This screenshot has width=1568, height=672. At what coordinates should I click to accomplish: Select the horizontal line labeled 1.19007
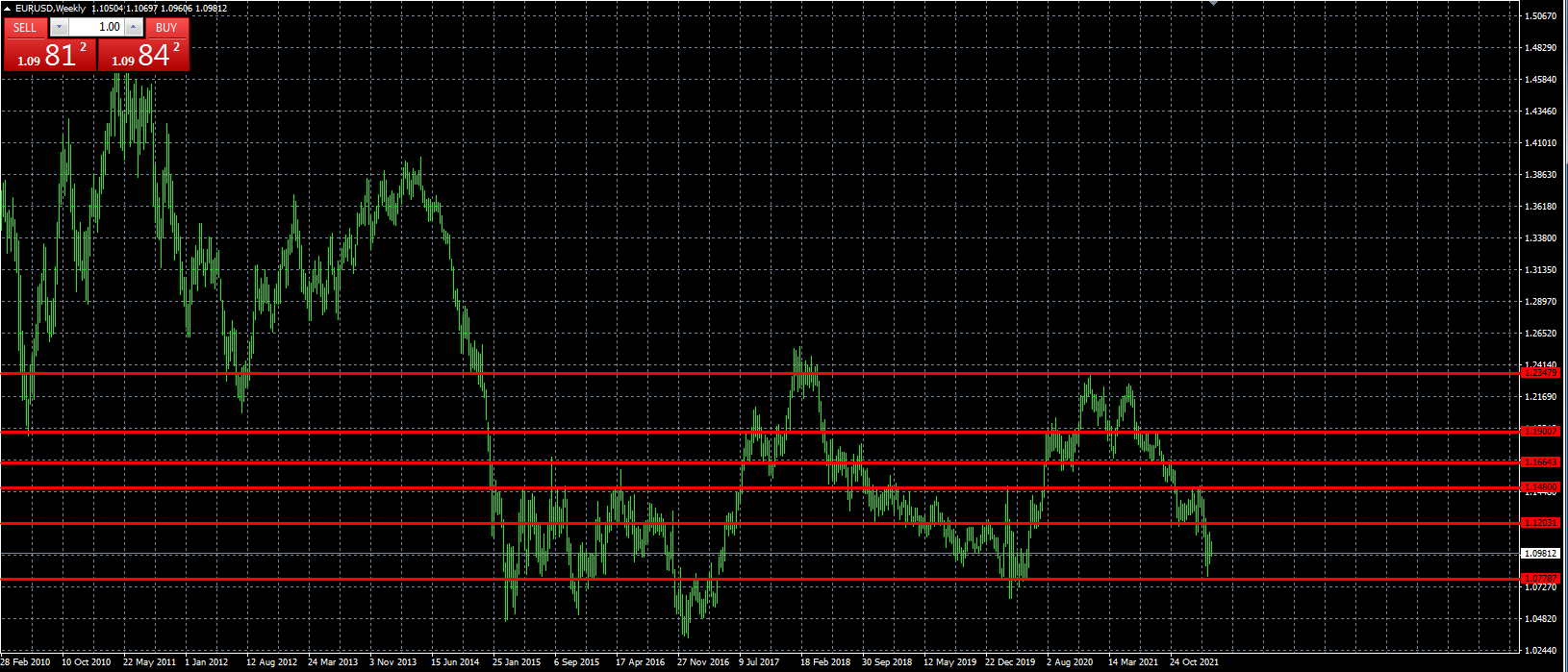[760, 432]
